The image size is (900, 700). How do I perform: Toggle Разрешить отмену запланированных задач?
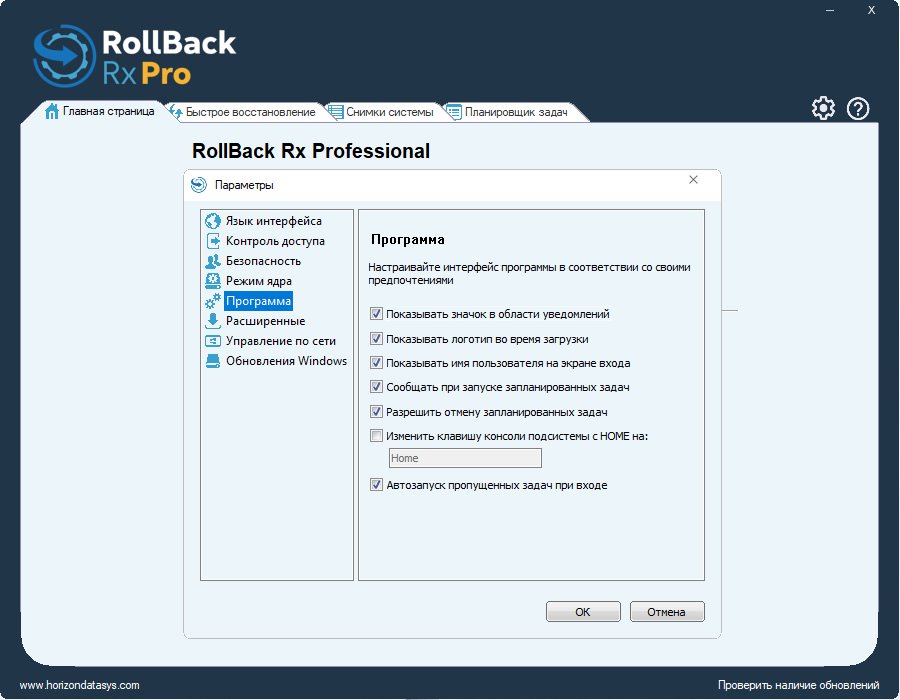point(376,411)
